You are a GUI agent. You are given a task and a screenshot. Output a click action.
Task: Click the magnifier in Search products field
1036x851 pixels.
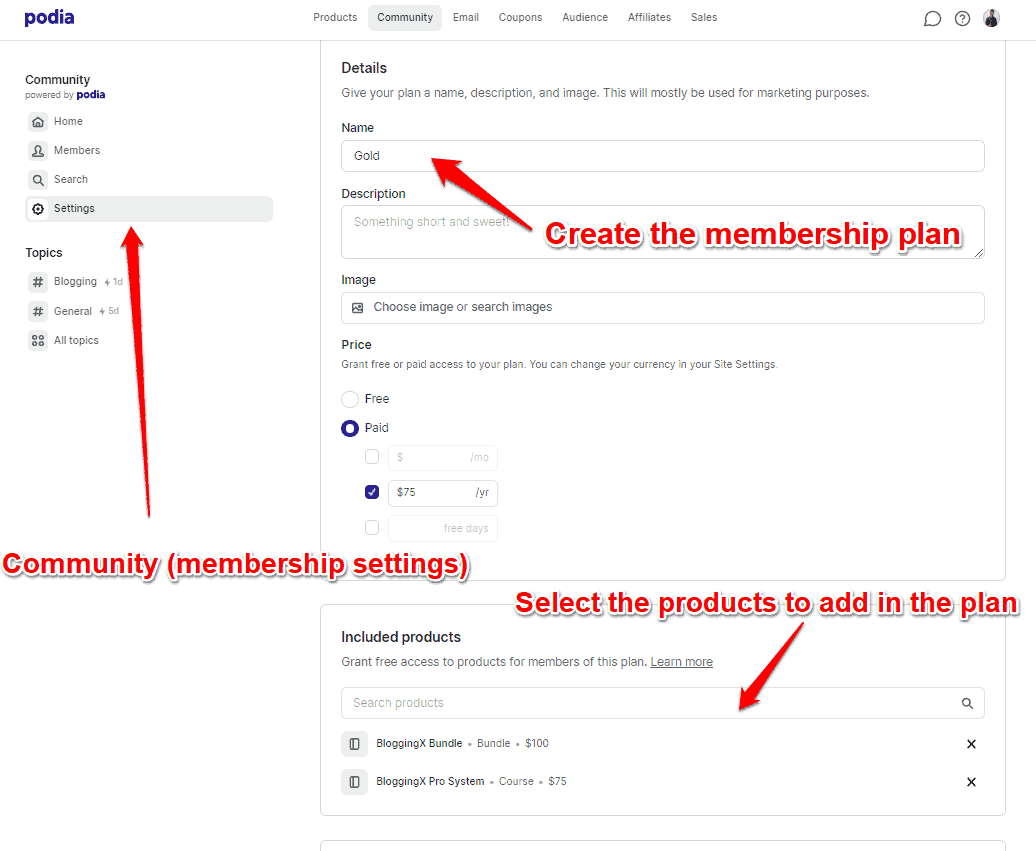[967, 703]
